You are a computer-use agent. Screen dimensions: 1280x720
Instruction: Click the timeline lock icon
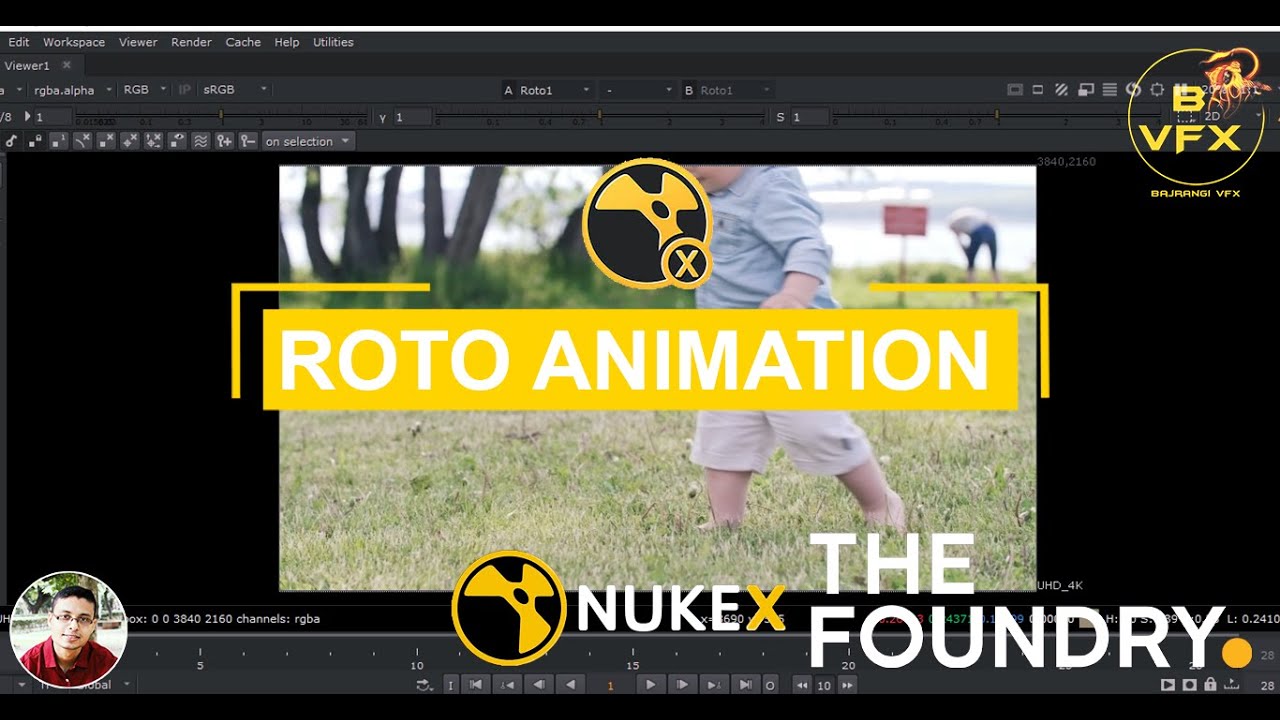coord(1211,685)
